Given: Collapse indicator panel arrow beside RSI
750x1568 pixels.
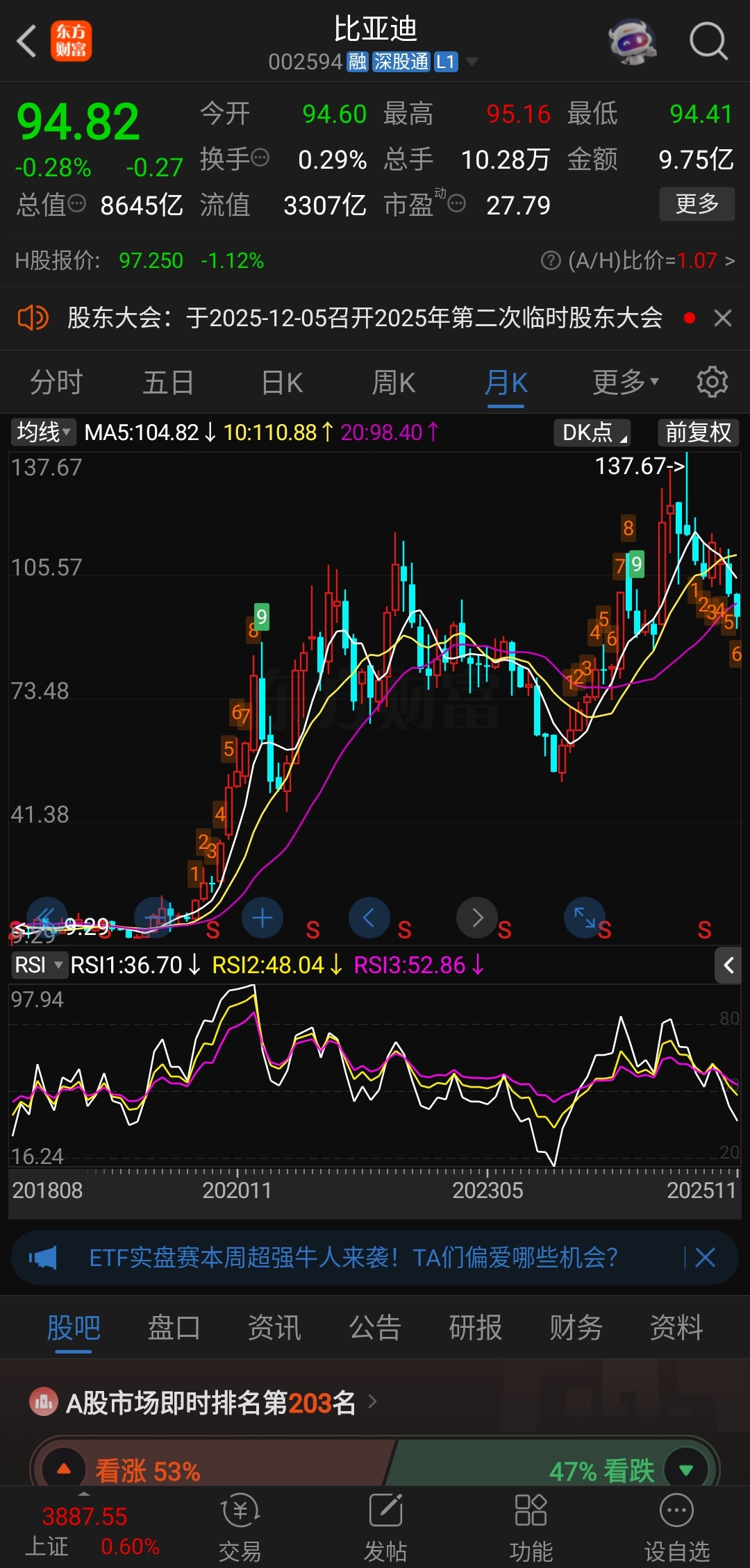Looking at the screenshot, I should [x=728, y=965].
